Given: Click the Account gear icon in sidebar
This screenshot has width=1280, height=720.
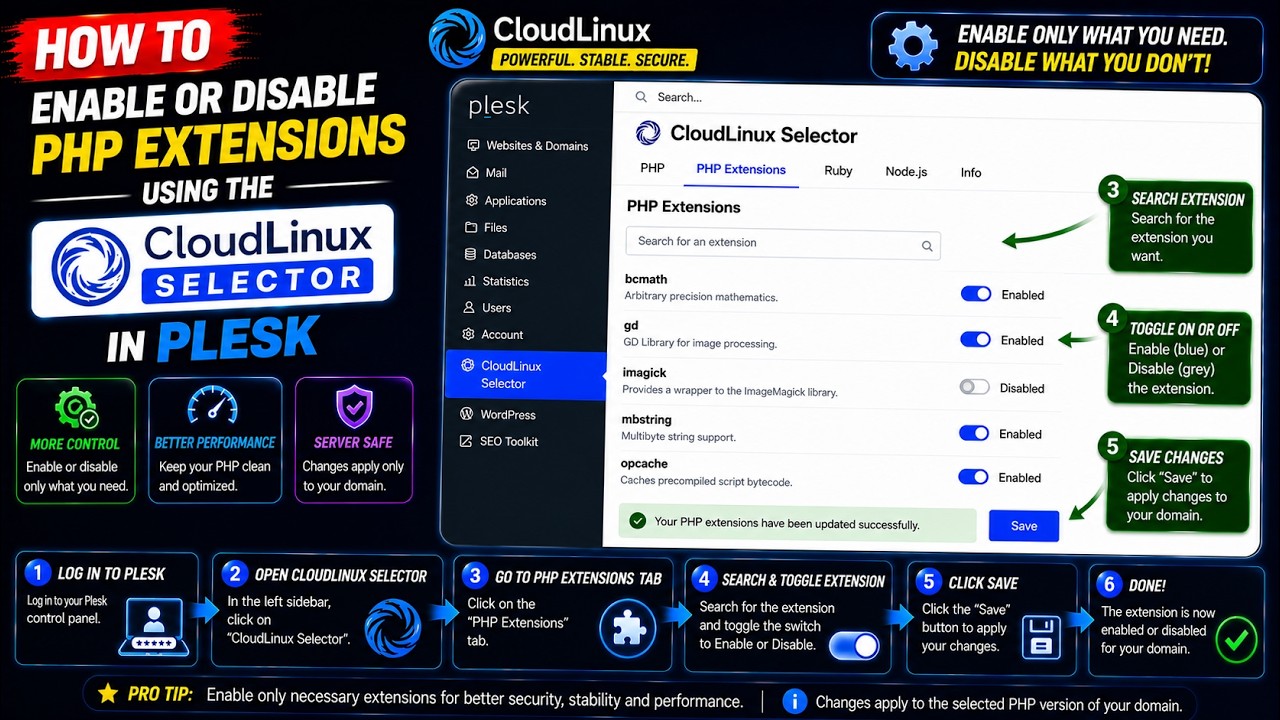Looking at the screenshot, I should pyautogui.click(x=468, y=334).
